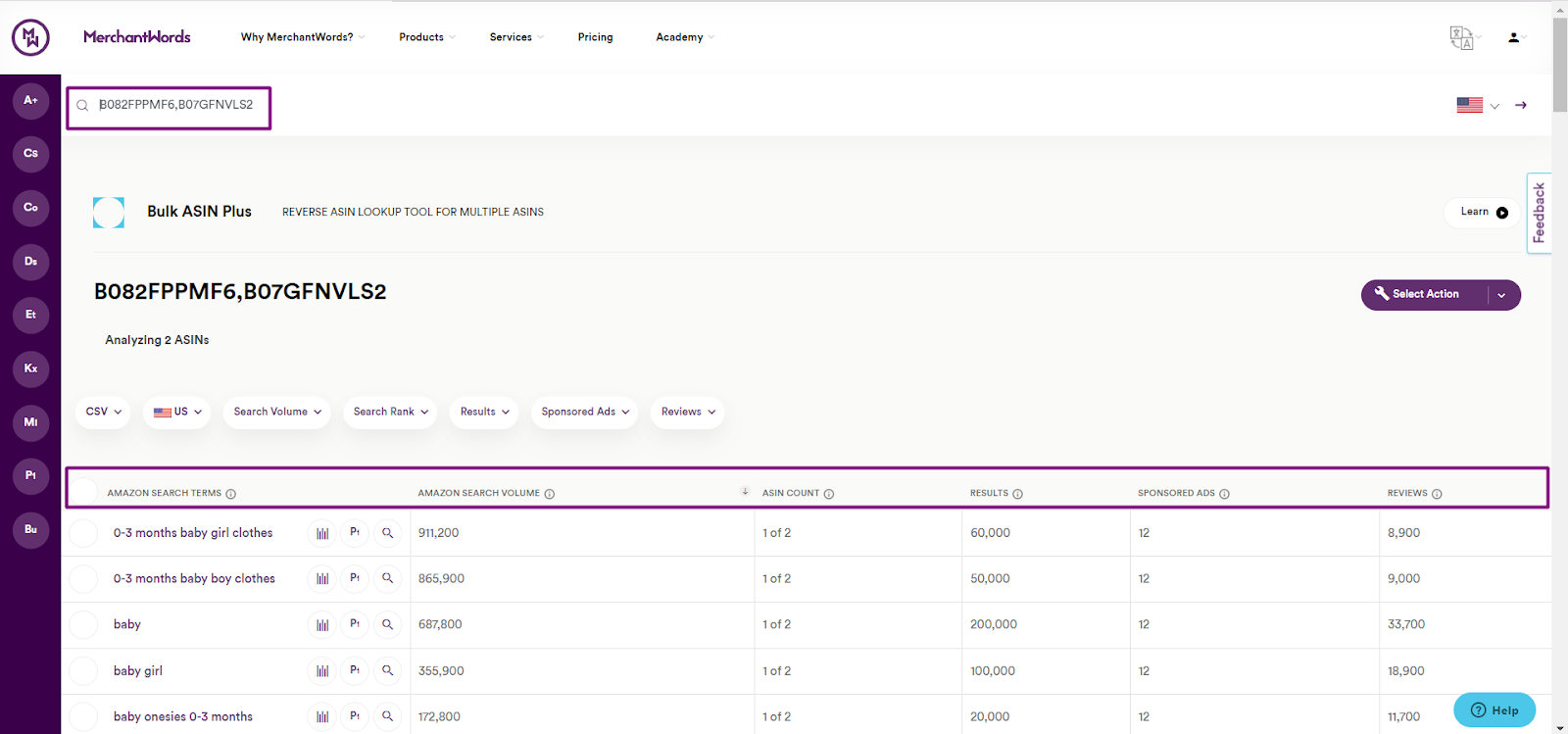
Task: Check the 'baby' row checkbox
Action: (83, 624)
